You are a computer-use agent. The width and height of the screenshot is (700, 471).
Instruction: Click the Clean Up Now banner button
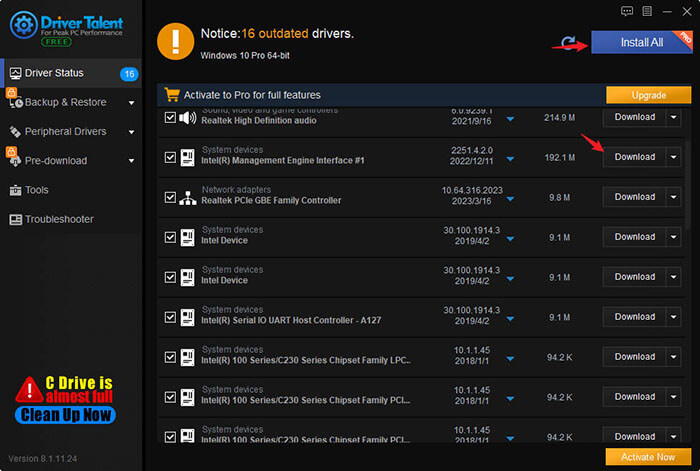[x=65, y=415]
